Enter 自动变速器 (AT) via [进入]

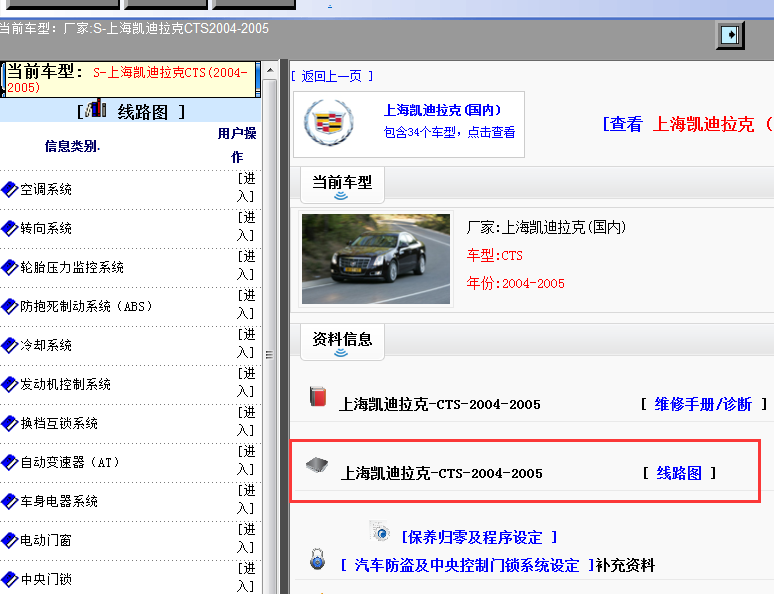click(246, 460)
